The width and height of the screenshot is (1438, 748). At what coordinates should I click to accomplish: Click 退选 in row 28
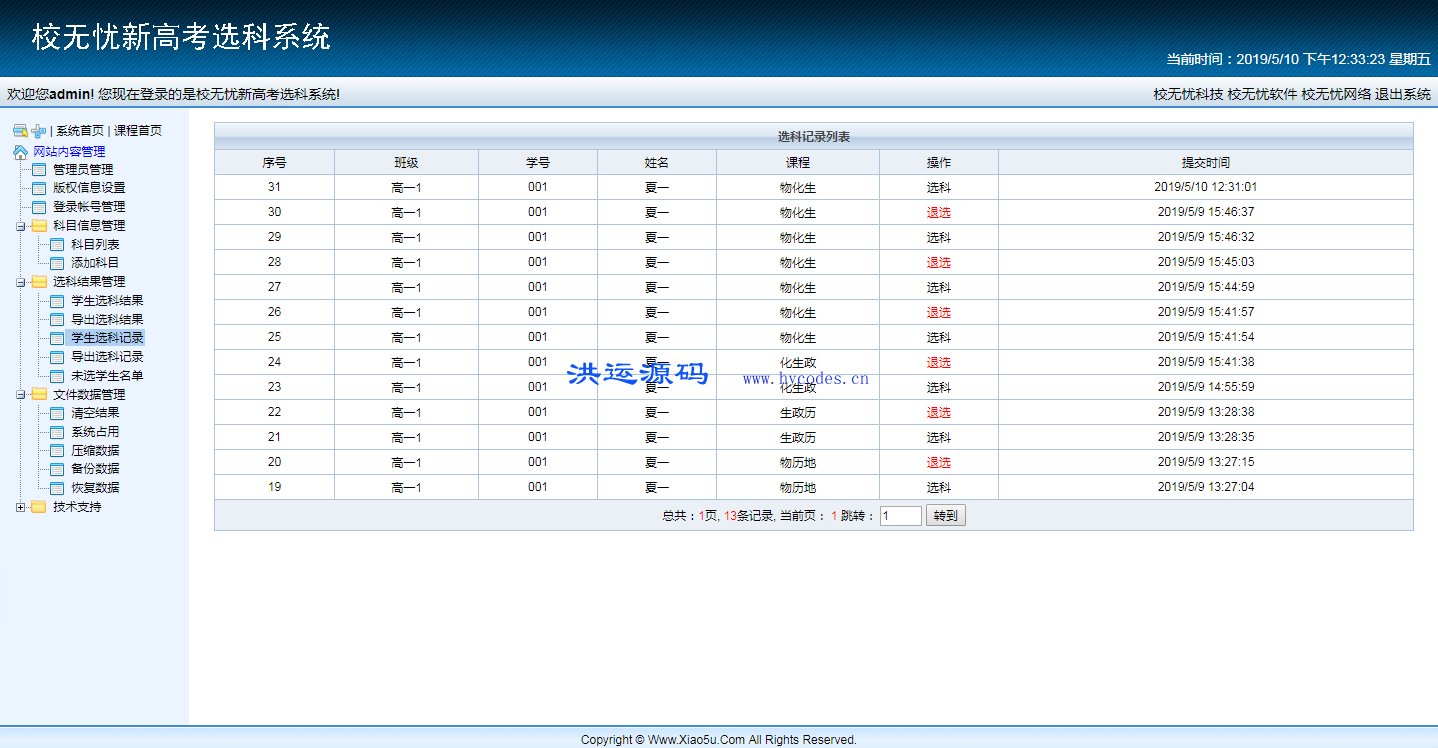938,262
